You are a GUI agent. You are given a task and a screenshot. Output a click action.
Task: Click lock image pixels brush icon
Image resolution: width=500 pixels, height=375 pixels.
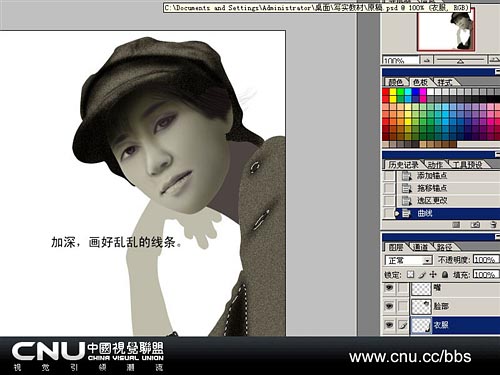pos(422,275)
